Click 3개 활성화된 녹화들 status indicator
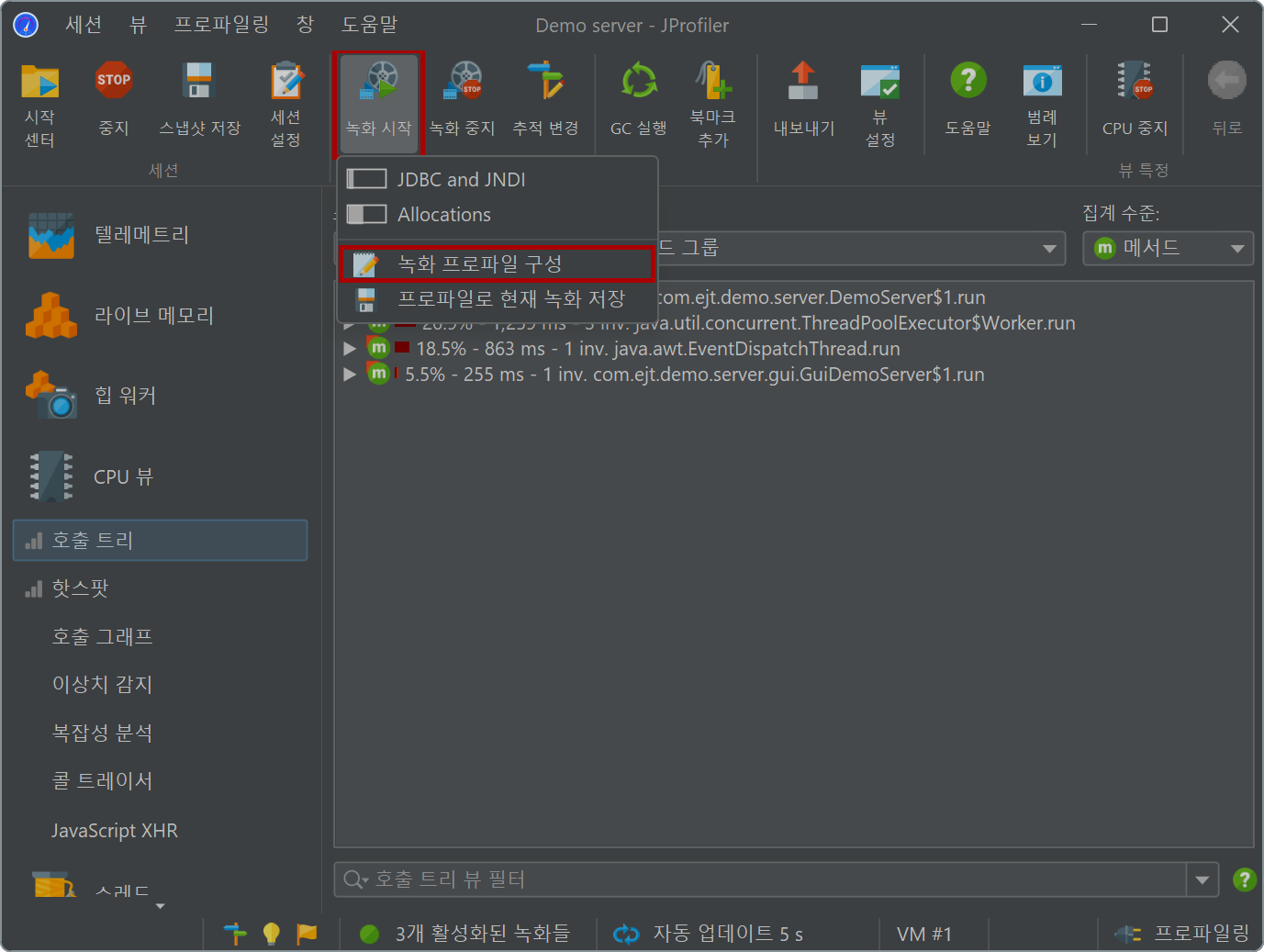The height and width of the screenshot is (952, 1264). pos(467,934)
